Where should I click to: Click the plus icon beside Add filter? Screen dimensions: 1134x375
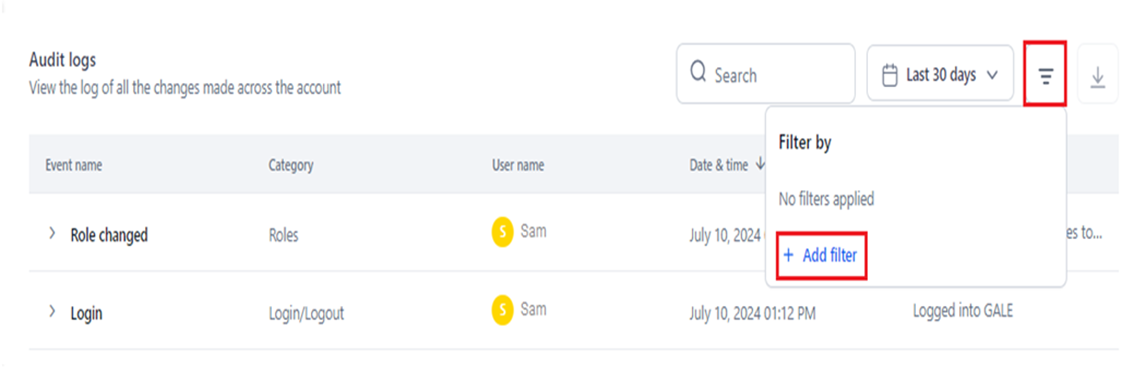[x=788, y=255]
